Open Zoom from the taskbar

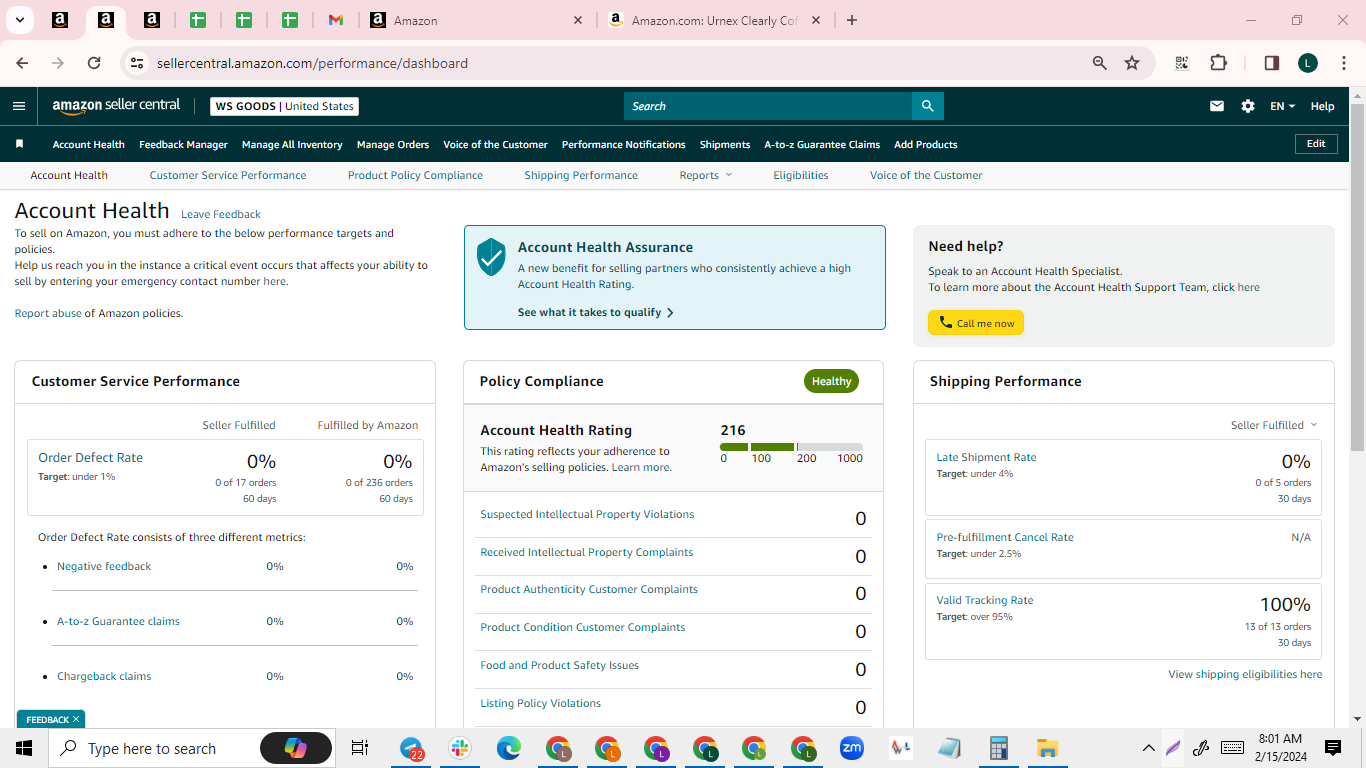pos(852,748)
